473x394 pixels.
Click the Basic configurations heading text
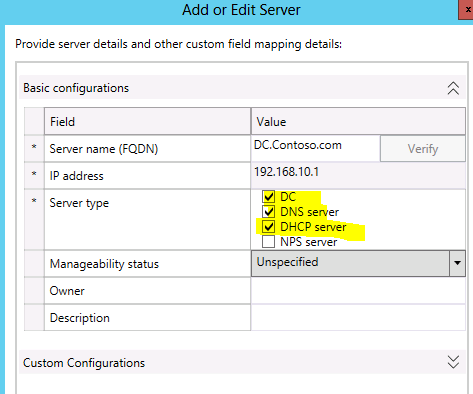coord(76,88)
